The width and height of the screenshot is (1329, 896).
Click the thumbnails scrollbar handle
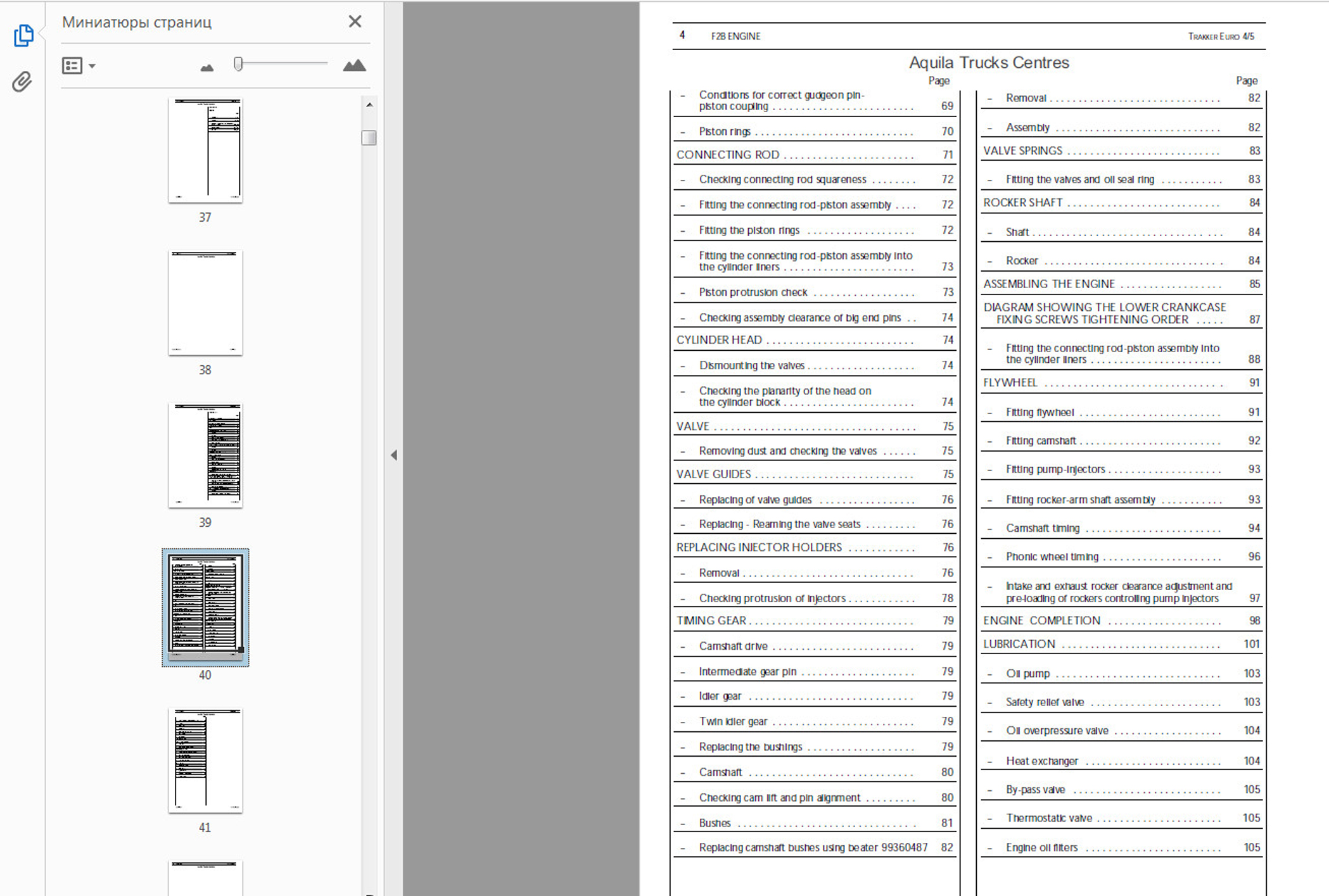(x=369, y=137)
